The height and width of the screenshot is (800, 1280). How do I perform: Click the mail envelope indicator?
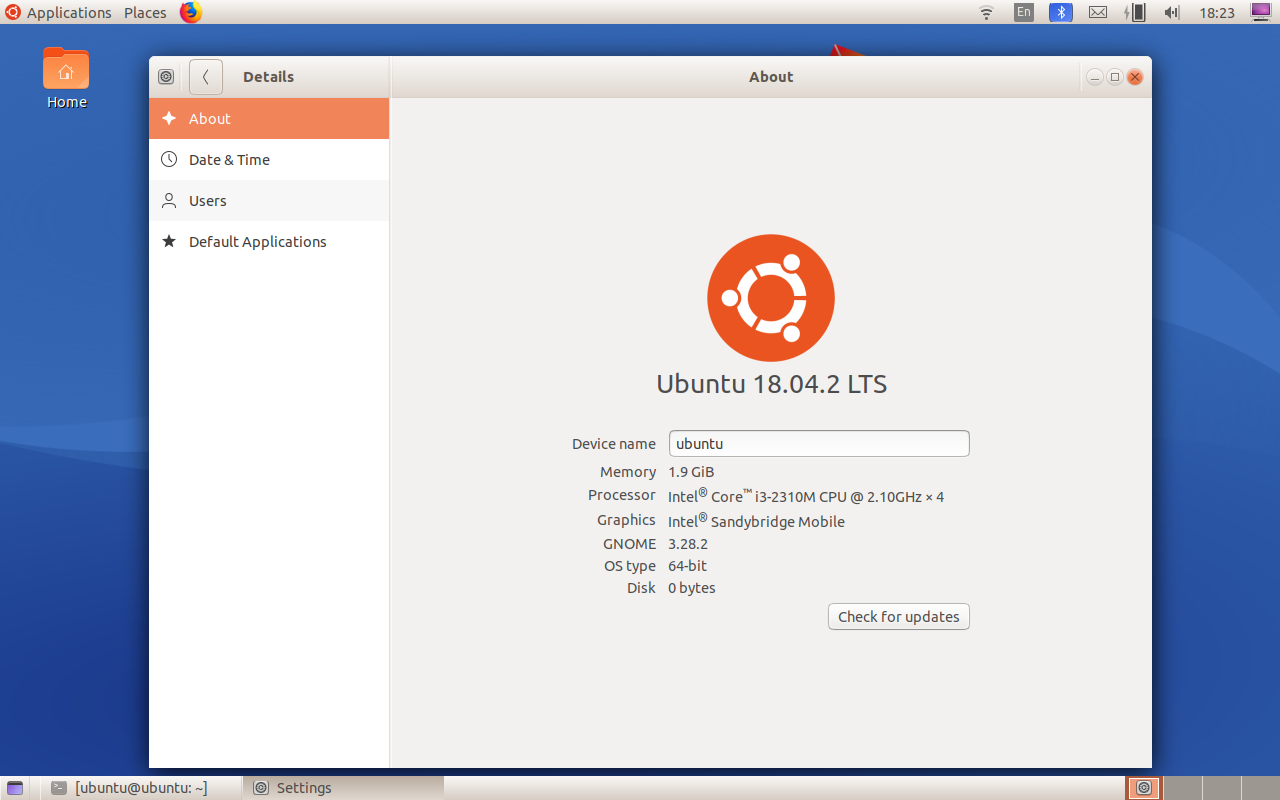(1097, 13)
